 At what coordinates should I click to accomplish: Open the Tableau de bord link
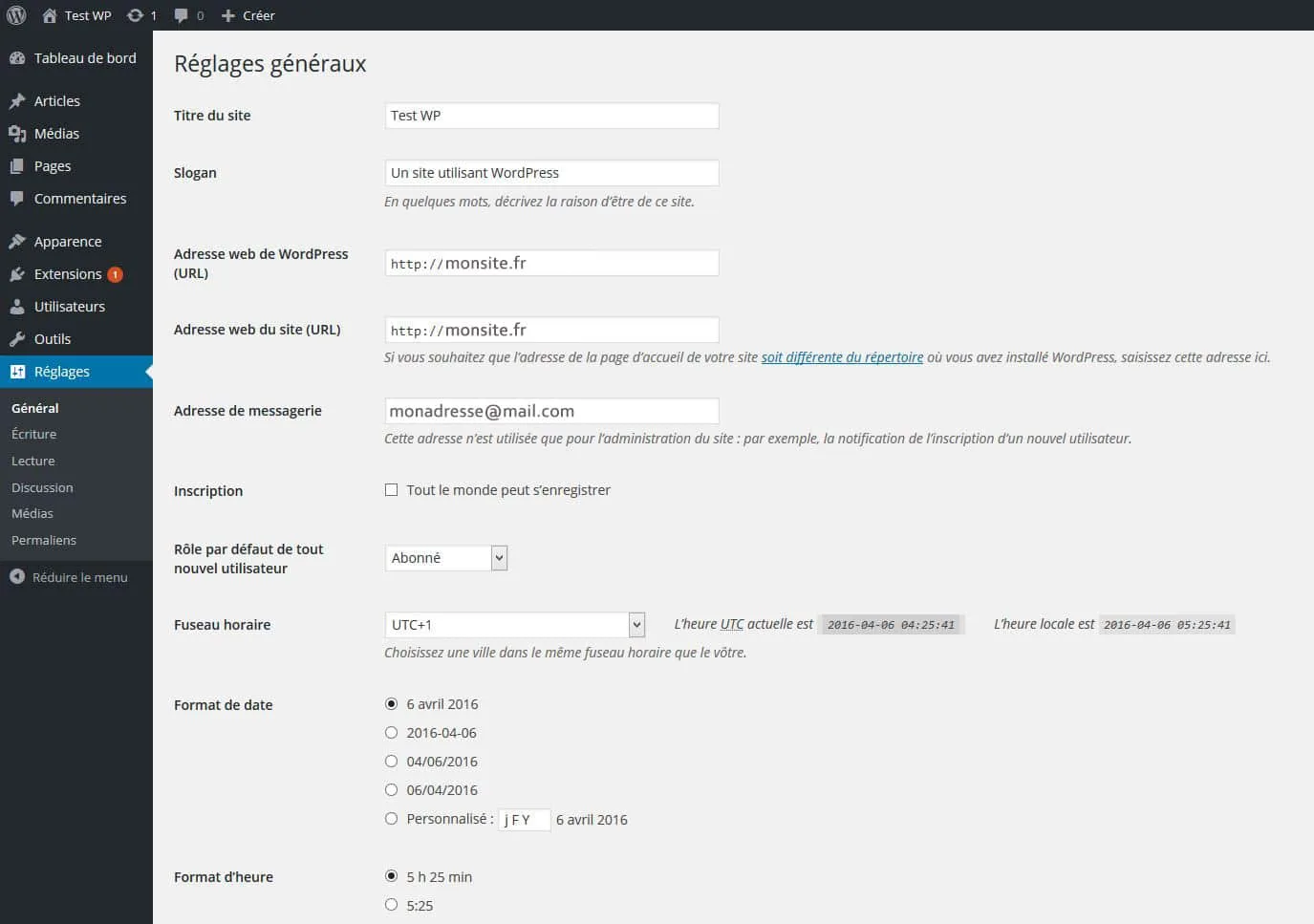85,58
